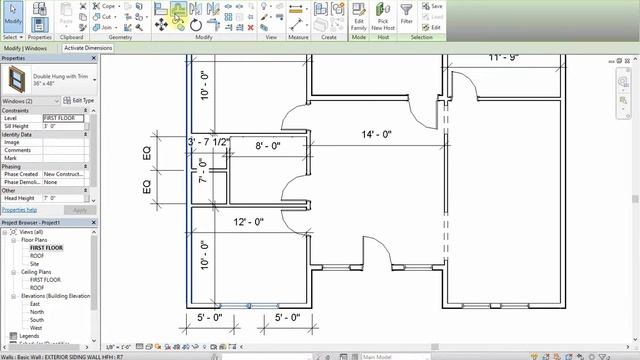
Task: Open the Windows (2) instance filter dropdown
Action: coord(56,101)
